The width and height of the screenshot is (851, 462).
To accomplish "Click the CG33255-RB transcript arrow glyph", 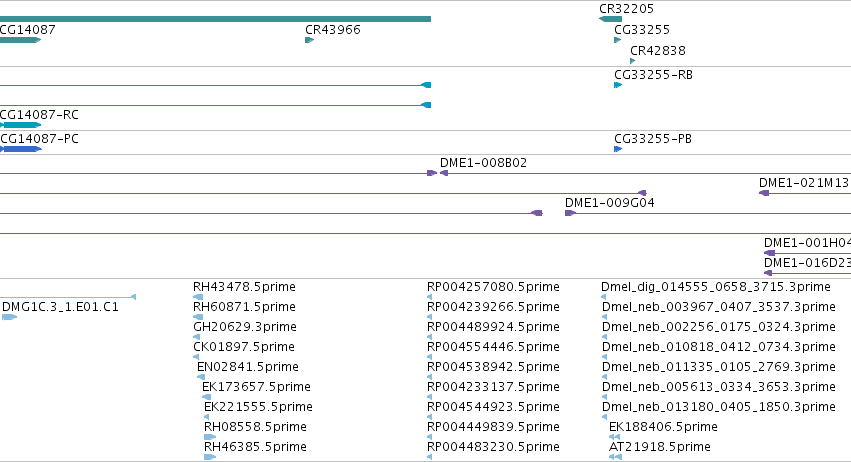I will 618,85.
